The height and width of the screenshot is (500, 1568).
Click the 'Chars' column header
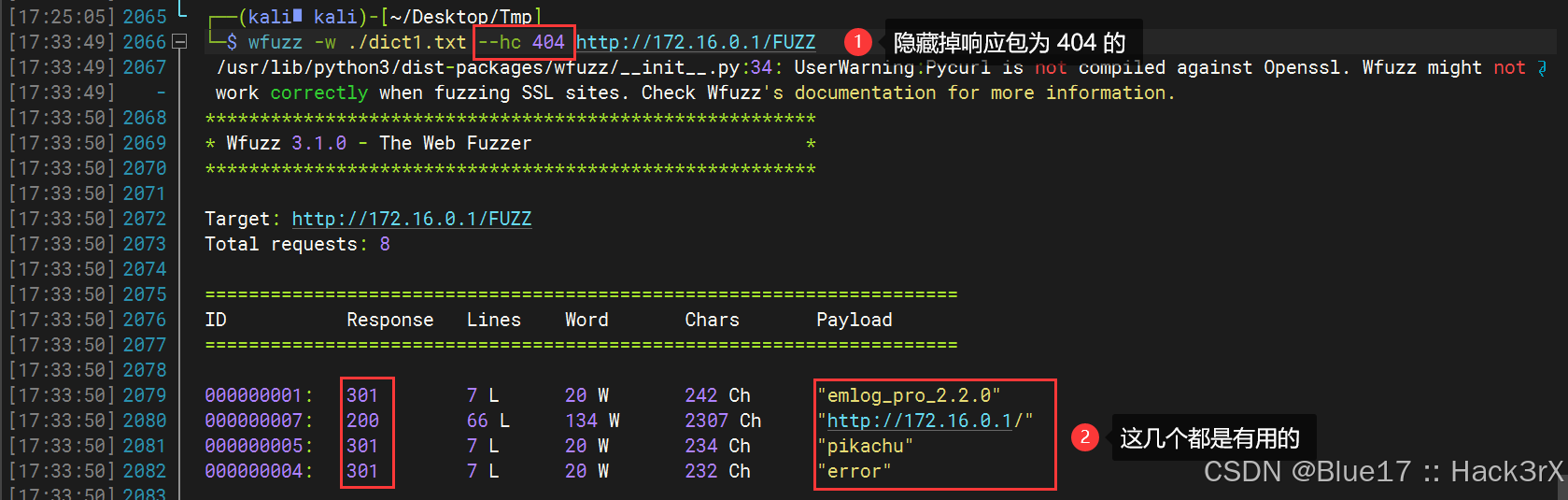713,320
